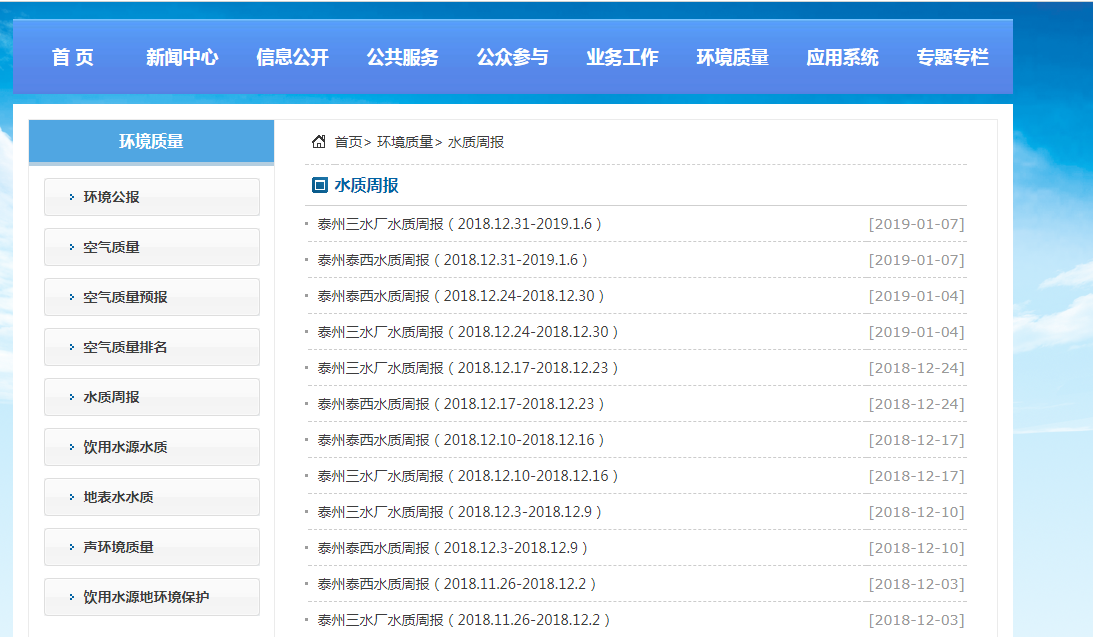Viewport: 1093px width, 637px height.
Task: Open 声环境质量 sidebar item
Action: point(151,547)
